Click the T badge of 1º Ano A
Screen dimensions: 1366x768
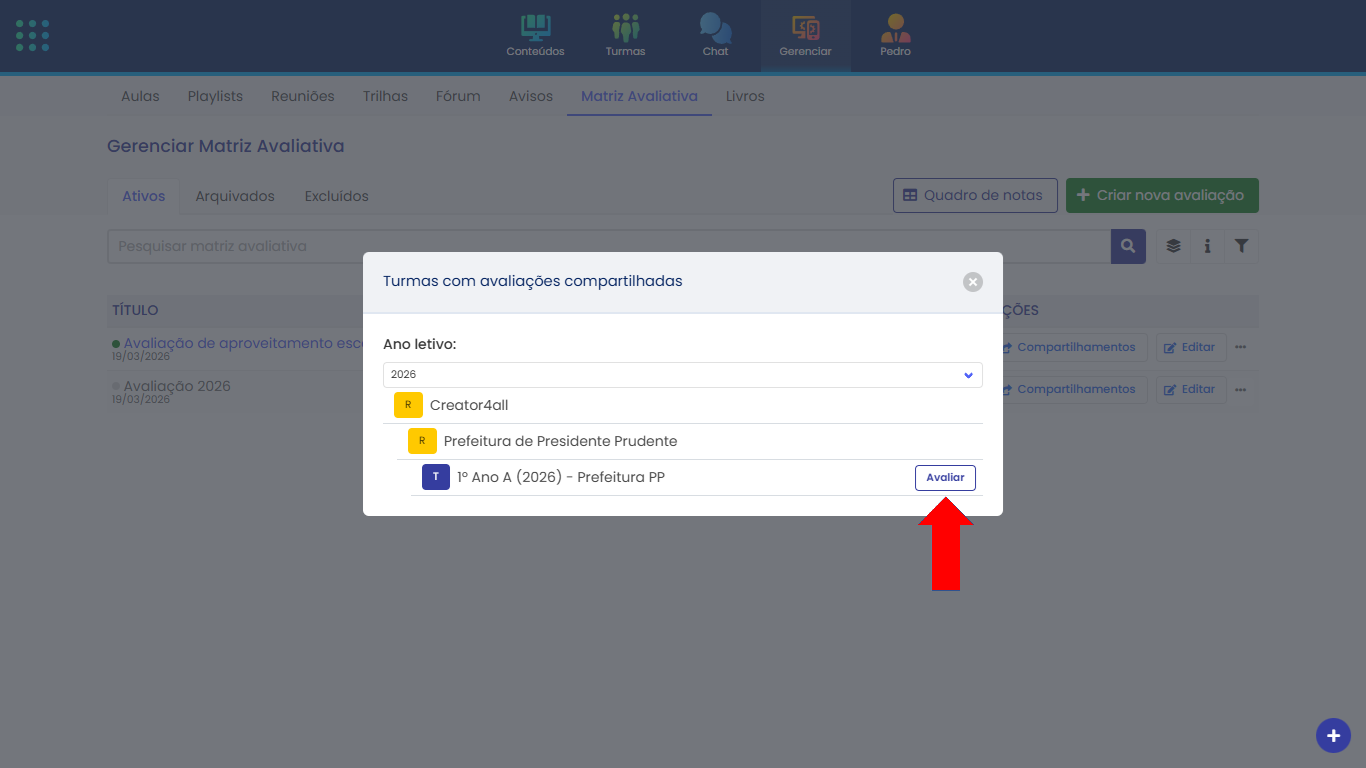[436, 477]
